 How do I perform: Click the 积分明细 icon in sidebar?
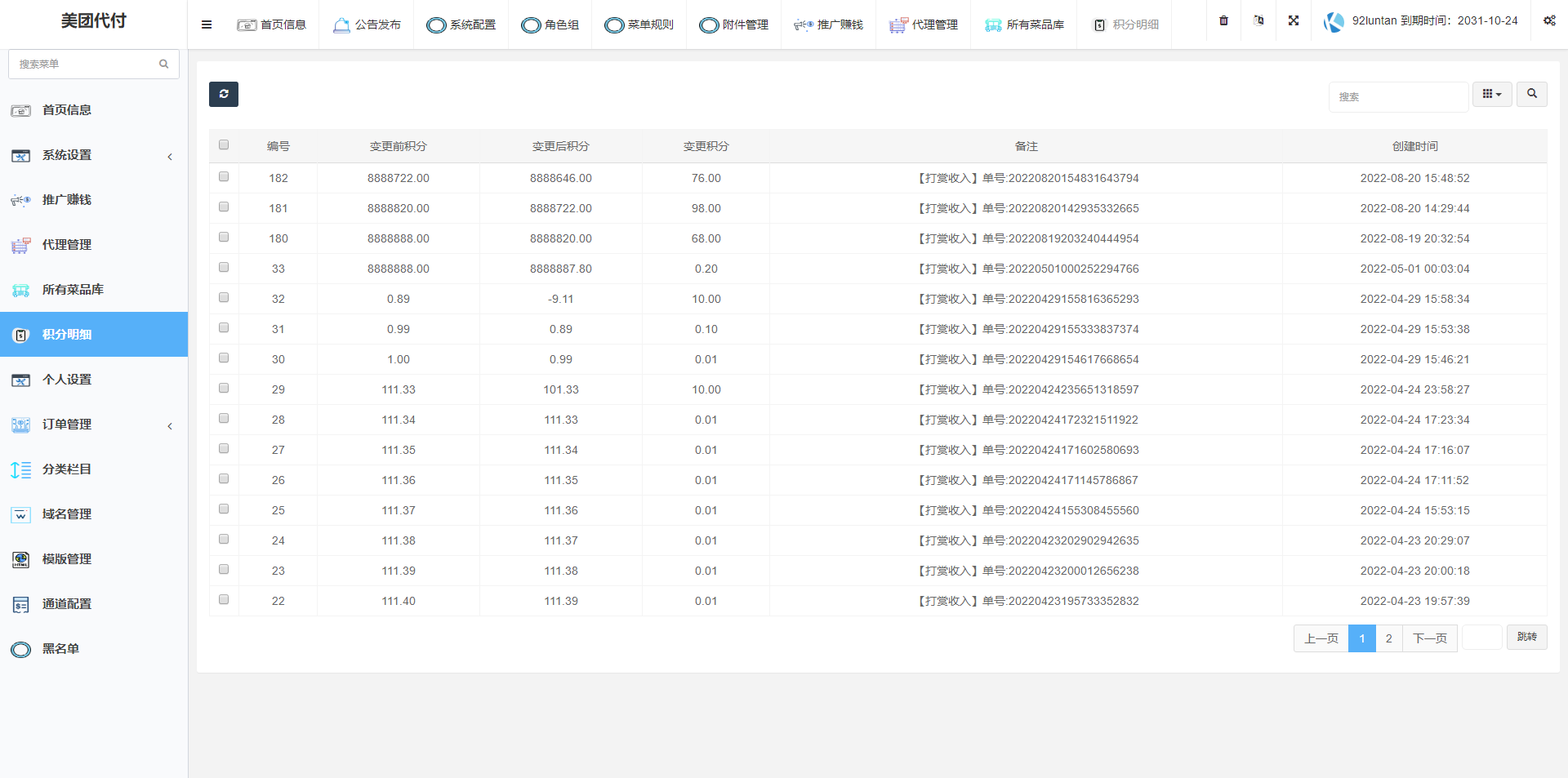pyautogui.click(x=21, y=335)
